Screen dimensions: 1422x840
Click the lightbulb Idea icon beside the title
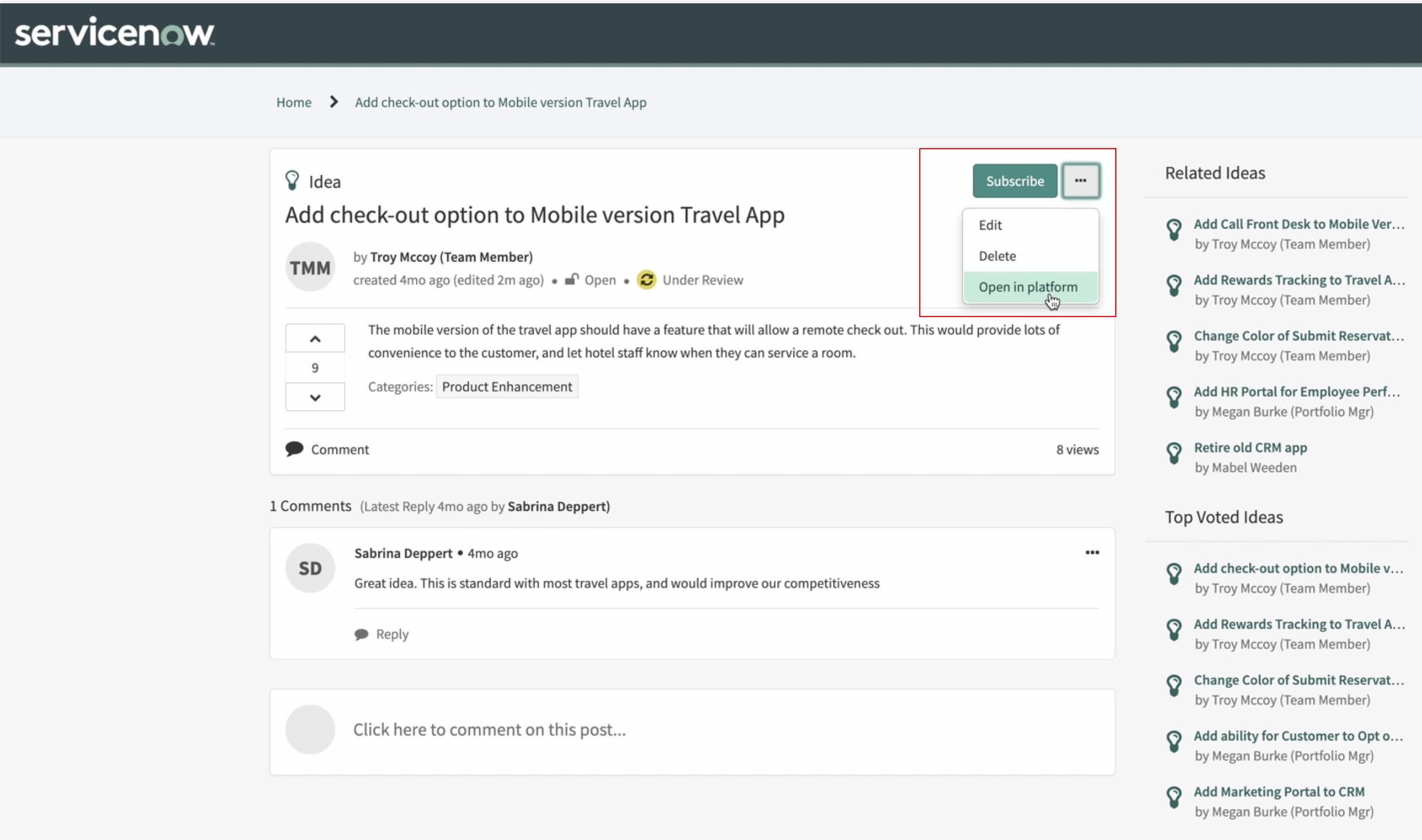pos(294,181)
